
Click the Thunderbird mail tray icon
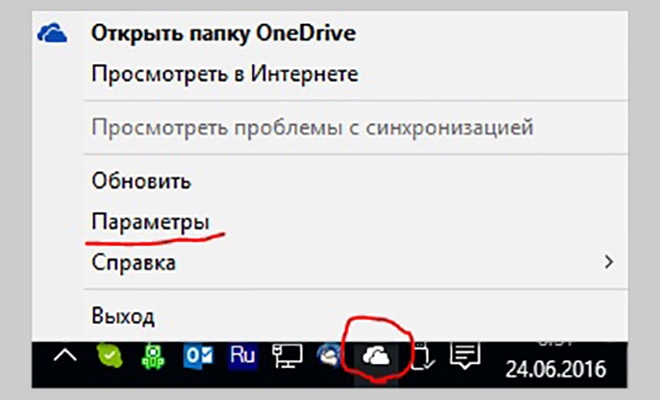[x=330, y=355]
